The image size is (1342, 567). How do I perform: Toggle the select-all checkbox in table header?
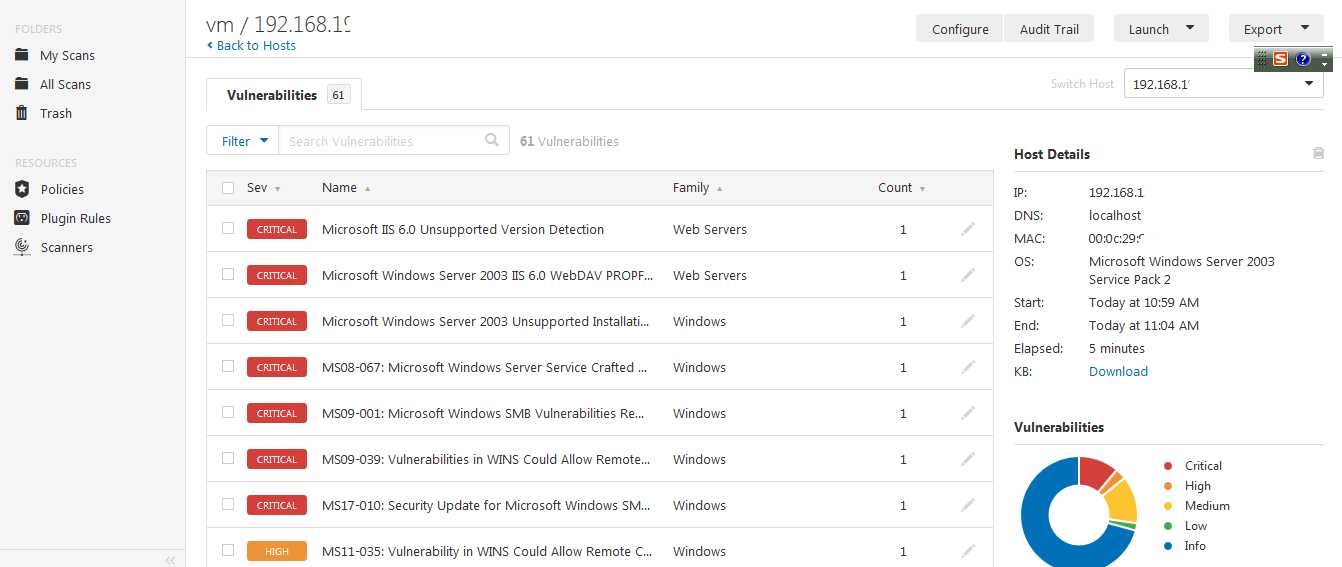point(228,188)
